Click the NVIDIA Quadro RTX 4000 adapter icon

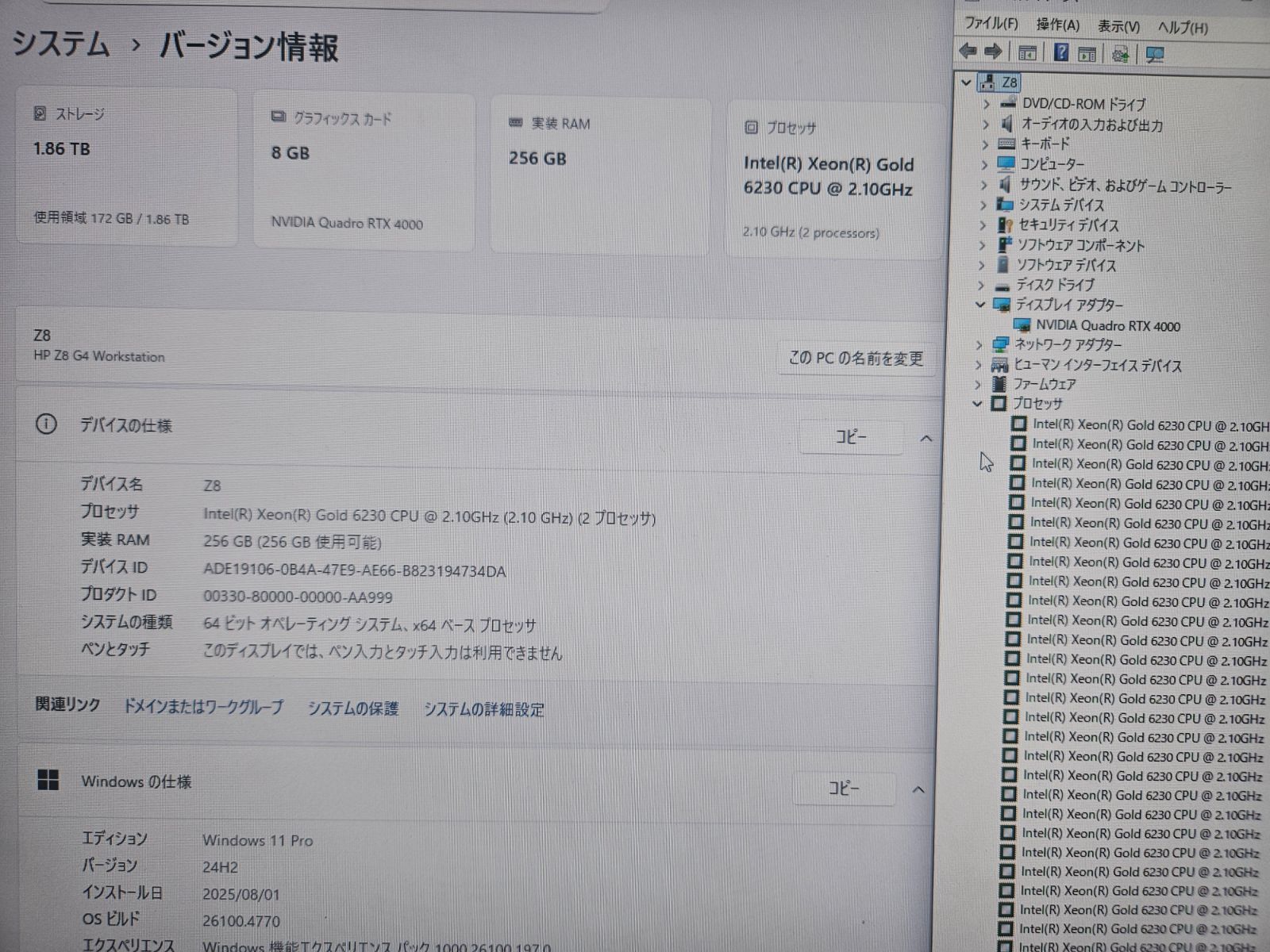[1022, 324]
